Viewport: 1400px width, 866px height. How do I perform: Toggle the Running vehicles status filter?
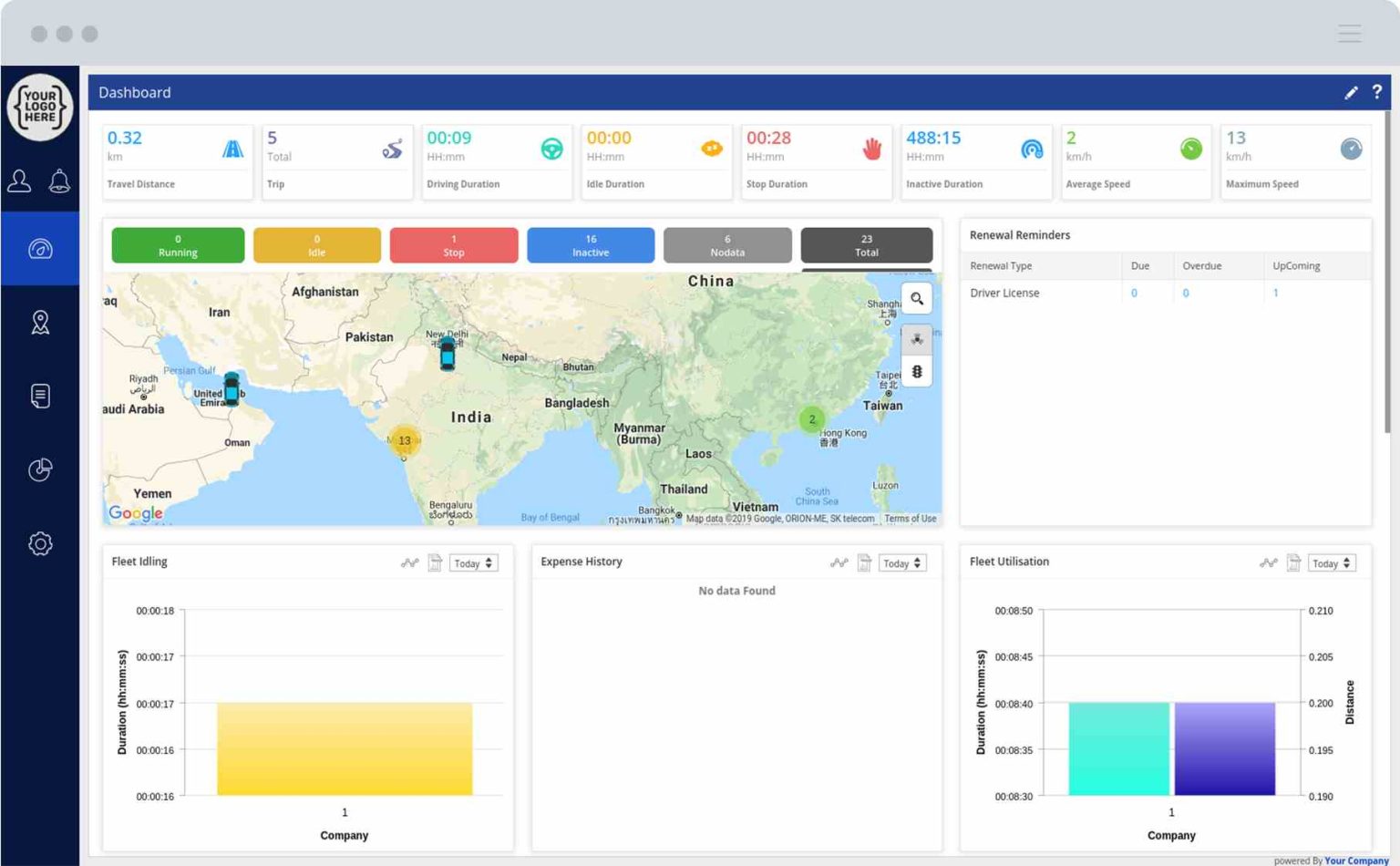pos(178,245)
